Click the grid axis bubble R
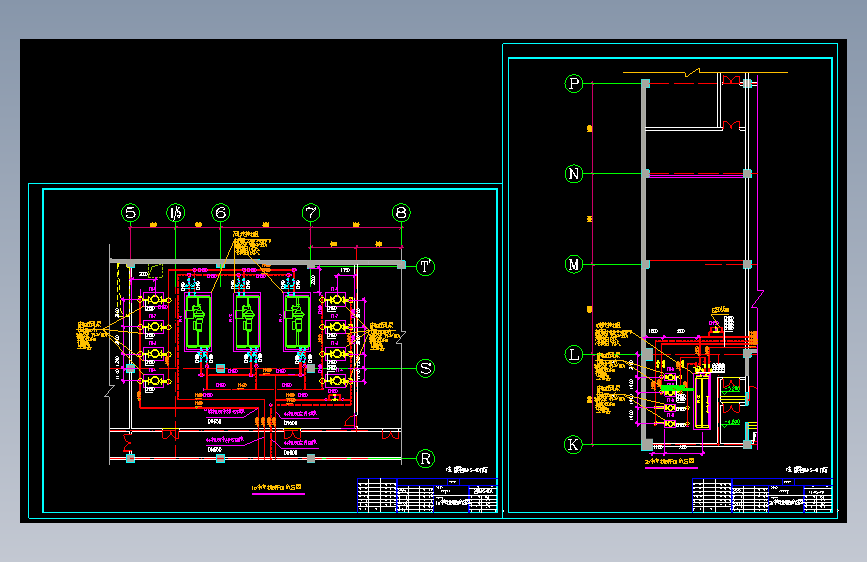 tap(425, 459)
